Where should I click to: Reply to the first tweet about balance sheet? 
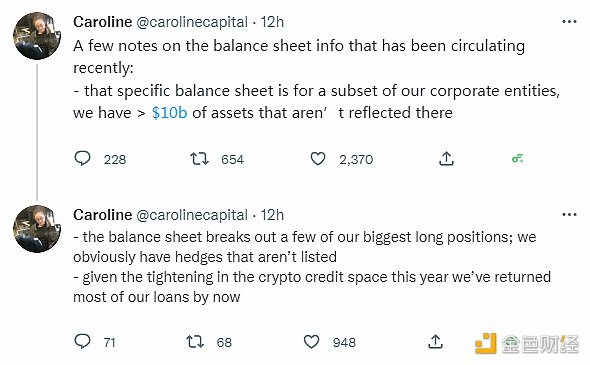pos(82,158)
